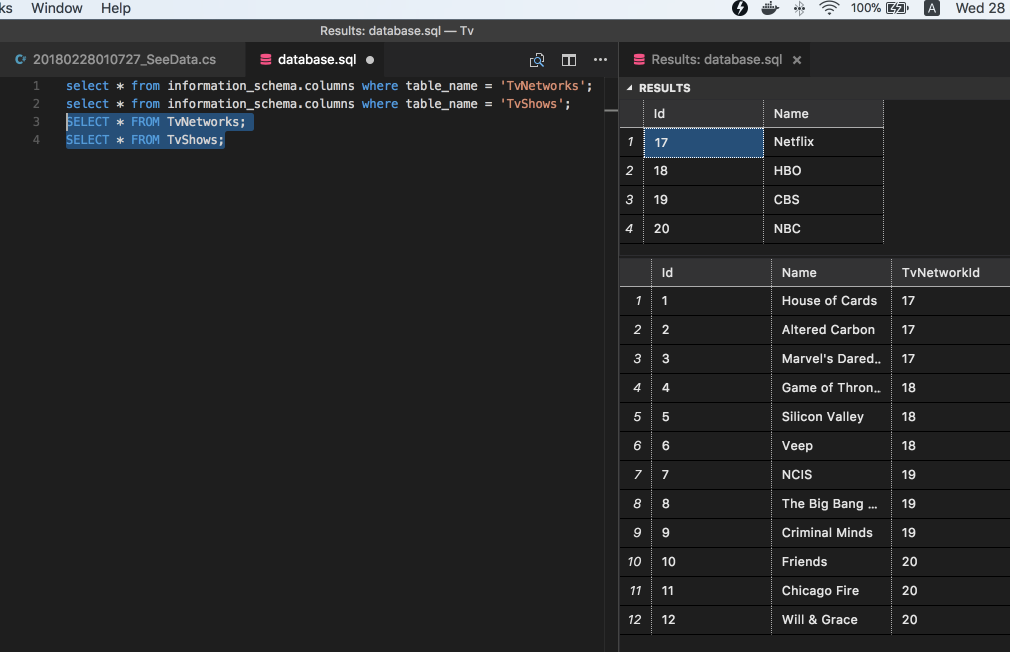Click the Docker whale icon in menu bar
The height and width of the screenshot is (652, 1010).
click(x=770, y=8)
